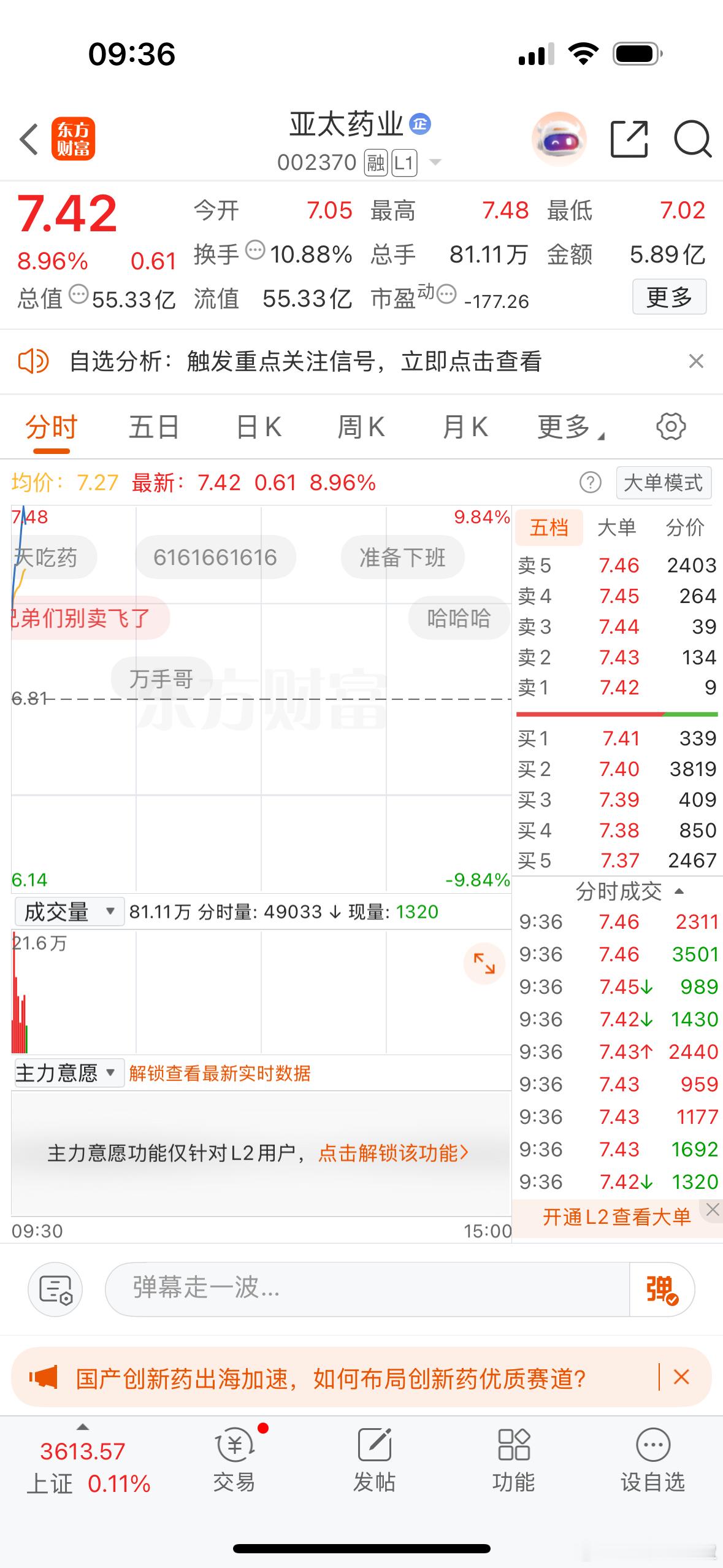Close the 国产创新药 promo banner
Image resolution: width=723 pixels, height=1568 pixels.
click(x=681, y=1377)
